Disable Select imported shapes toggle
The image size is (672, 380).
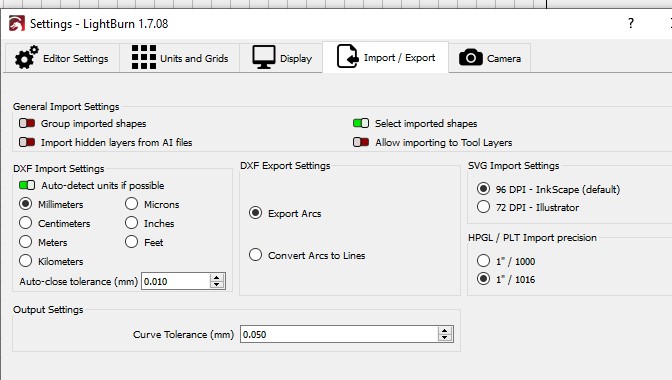pos(361,123)
